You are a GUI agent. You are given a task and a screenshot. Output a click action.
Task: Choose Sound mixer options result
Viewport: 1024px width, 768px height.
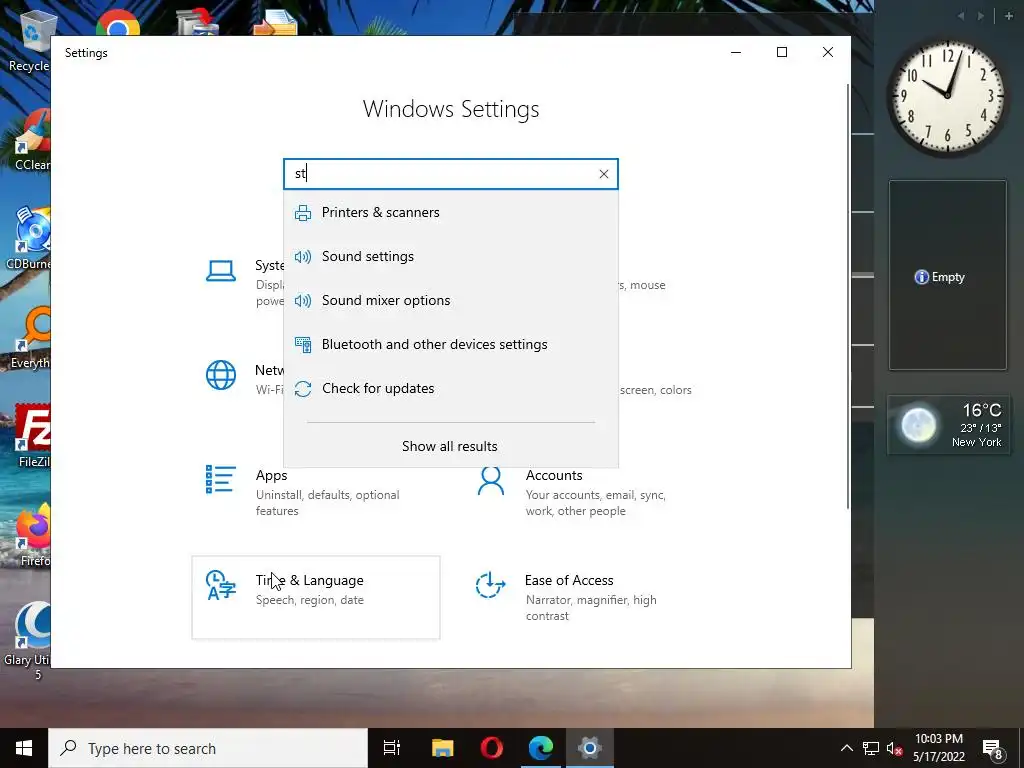(x=451, y=300)
